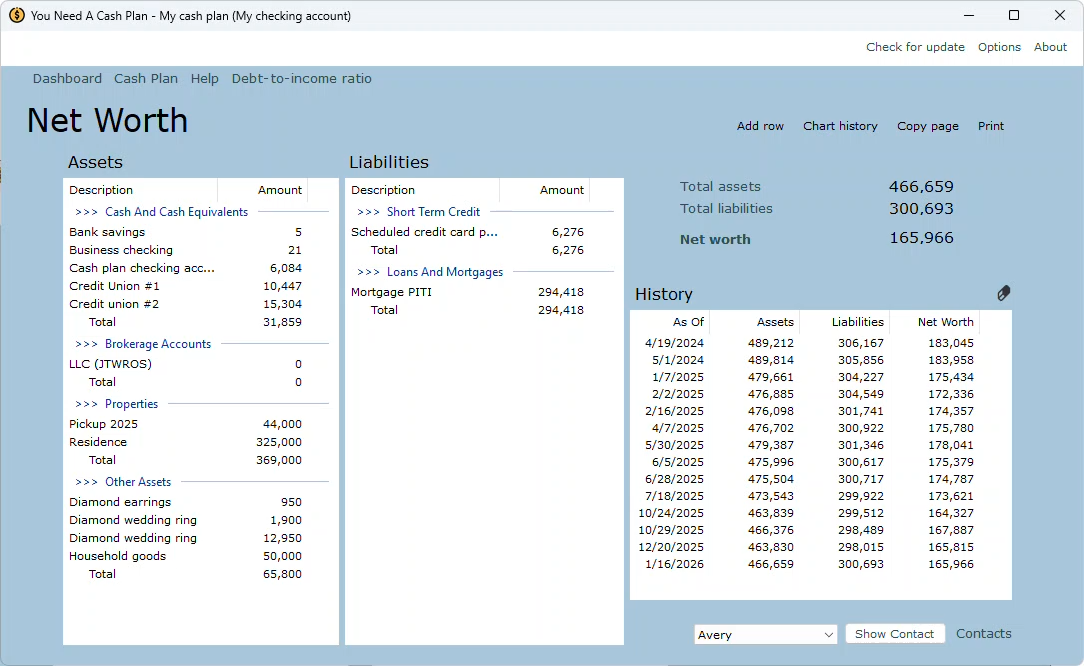1084x666 pixels.
Task: Print the Net Worth page
Action: click(991, 126)
